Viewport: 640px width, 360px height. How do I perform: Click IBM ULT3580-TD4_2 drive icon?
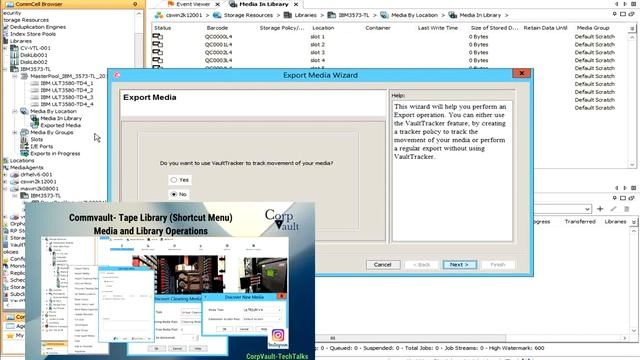coord(35,90)
